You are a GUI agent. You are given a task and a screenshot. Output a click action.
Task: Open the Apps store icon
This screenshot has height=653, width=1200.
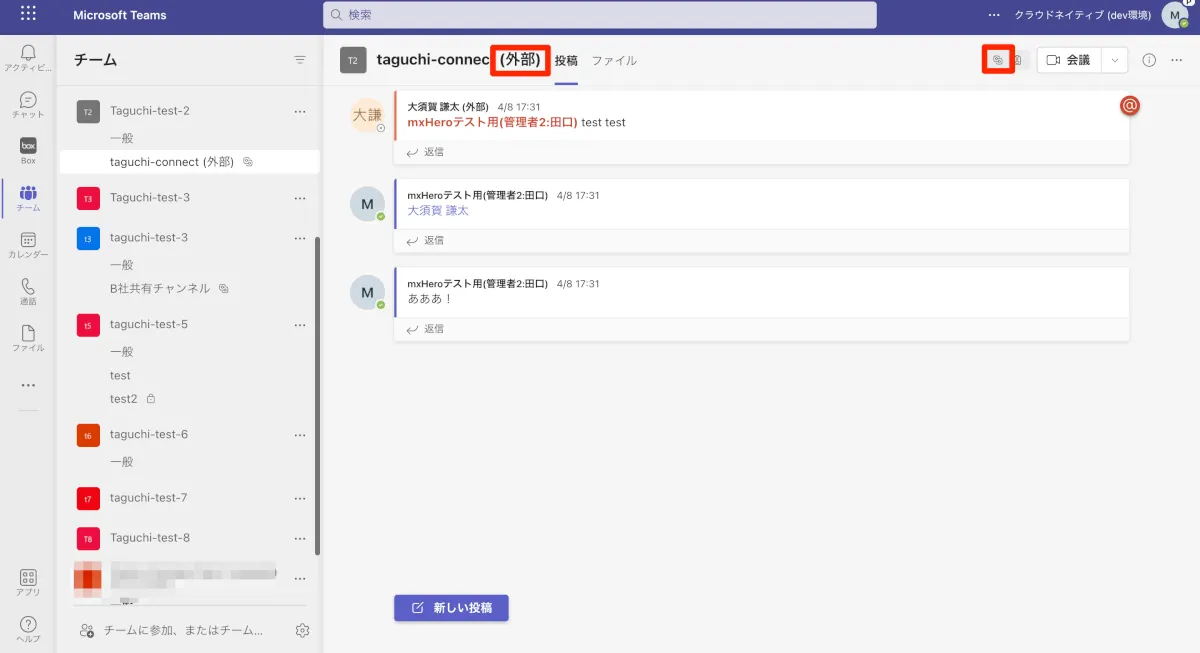pos(28,582)
